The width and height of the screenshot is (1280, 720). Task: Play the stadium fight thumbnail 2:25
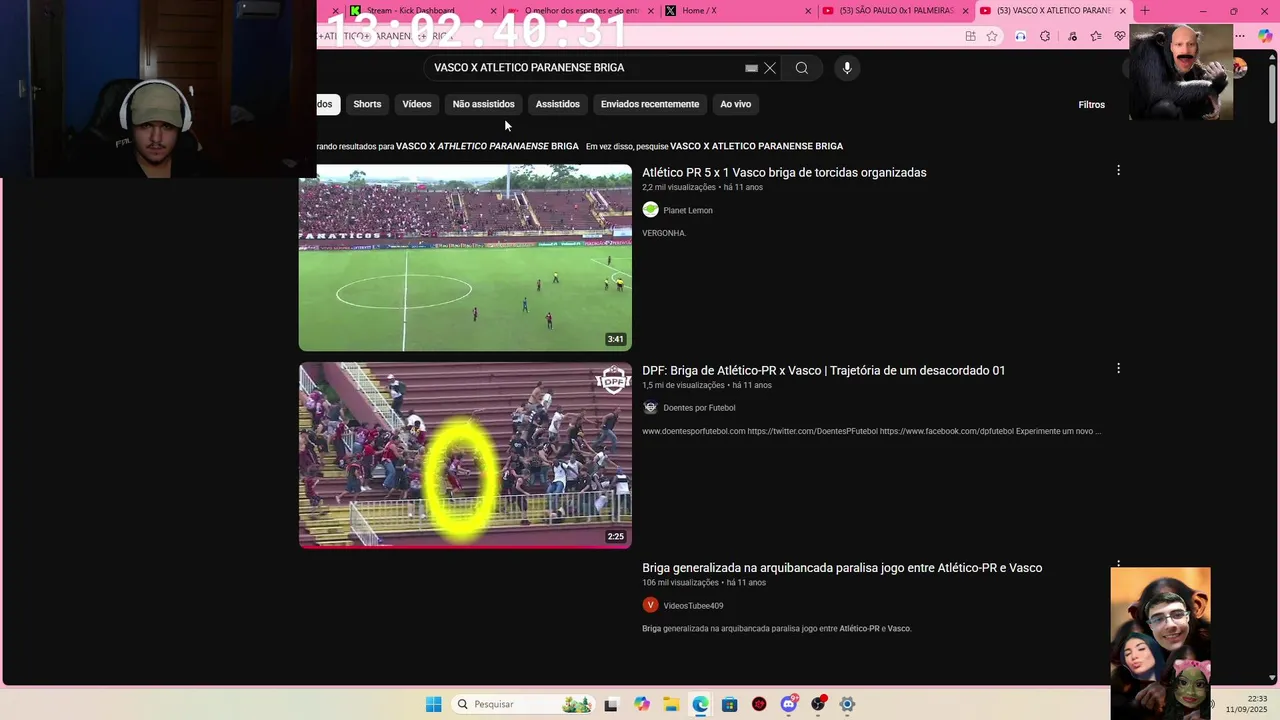coord(465,455)
